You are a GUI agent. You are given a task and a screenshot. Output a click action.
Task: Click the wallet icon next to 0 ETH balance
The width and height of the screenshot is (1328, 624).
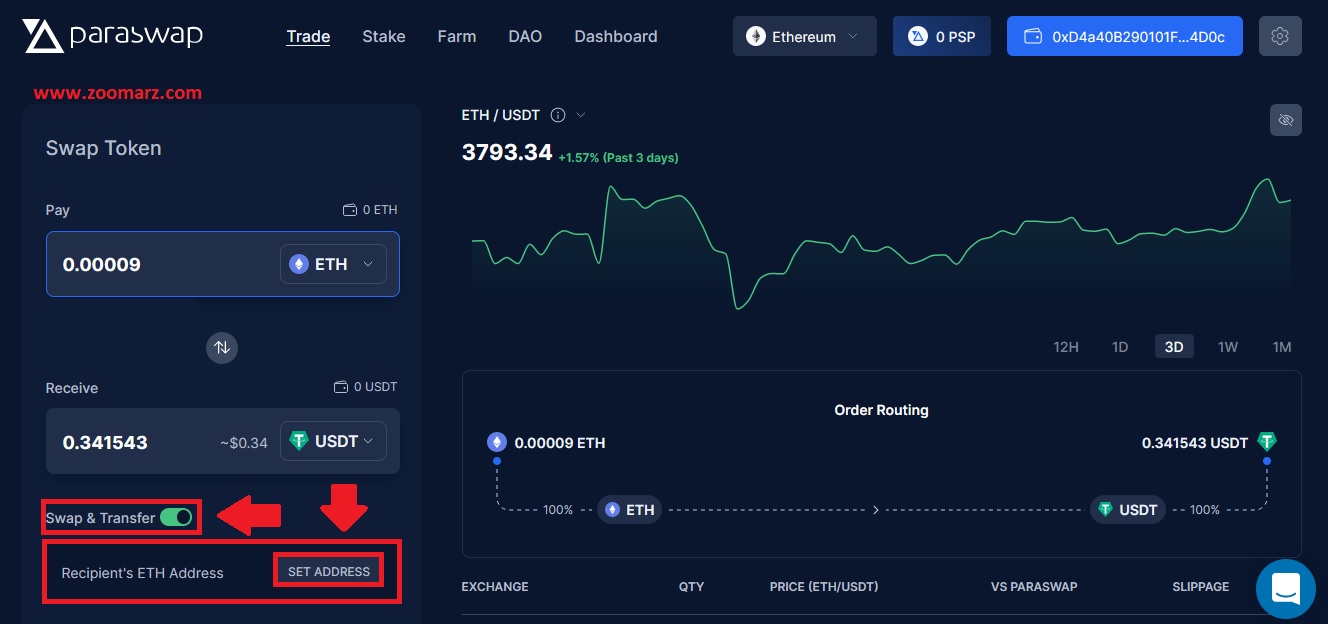350,210
